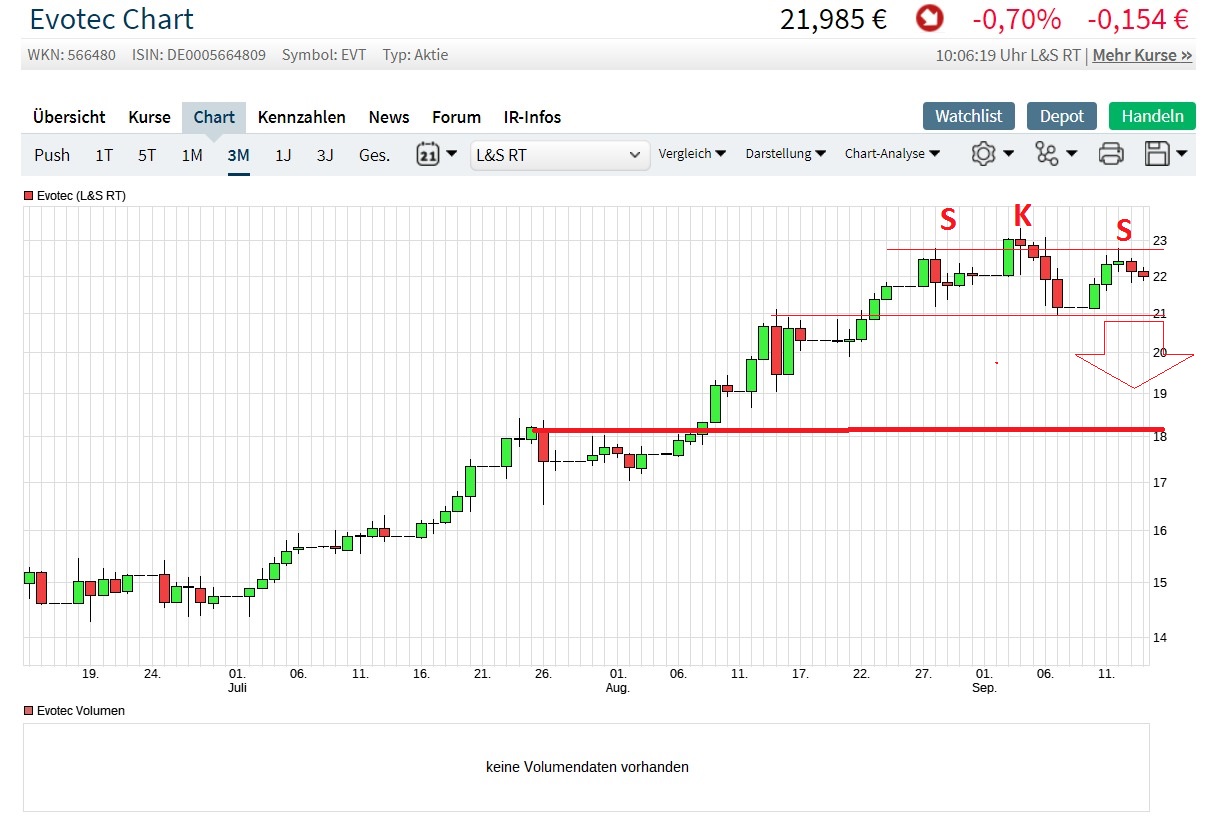
Task: Switch to the Kennzahlen tab
Action: [x=301, y=117]
